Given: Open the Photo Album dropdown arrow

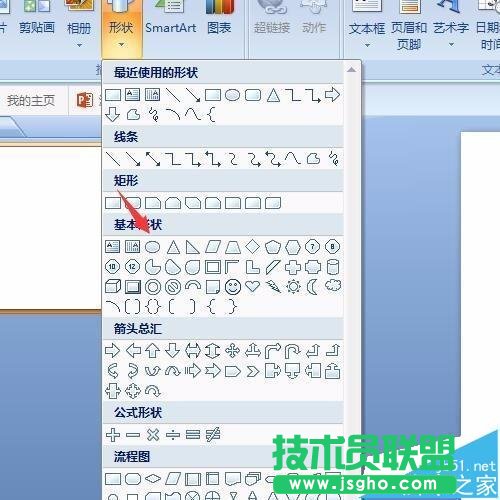Looking at the screenshot, I should pyautogui.click(x=79, y=45).
